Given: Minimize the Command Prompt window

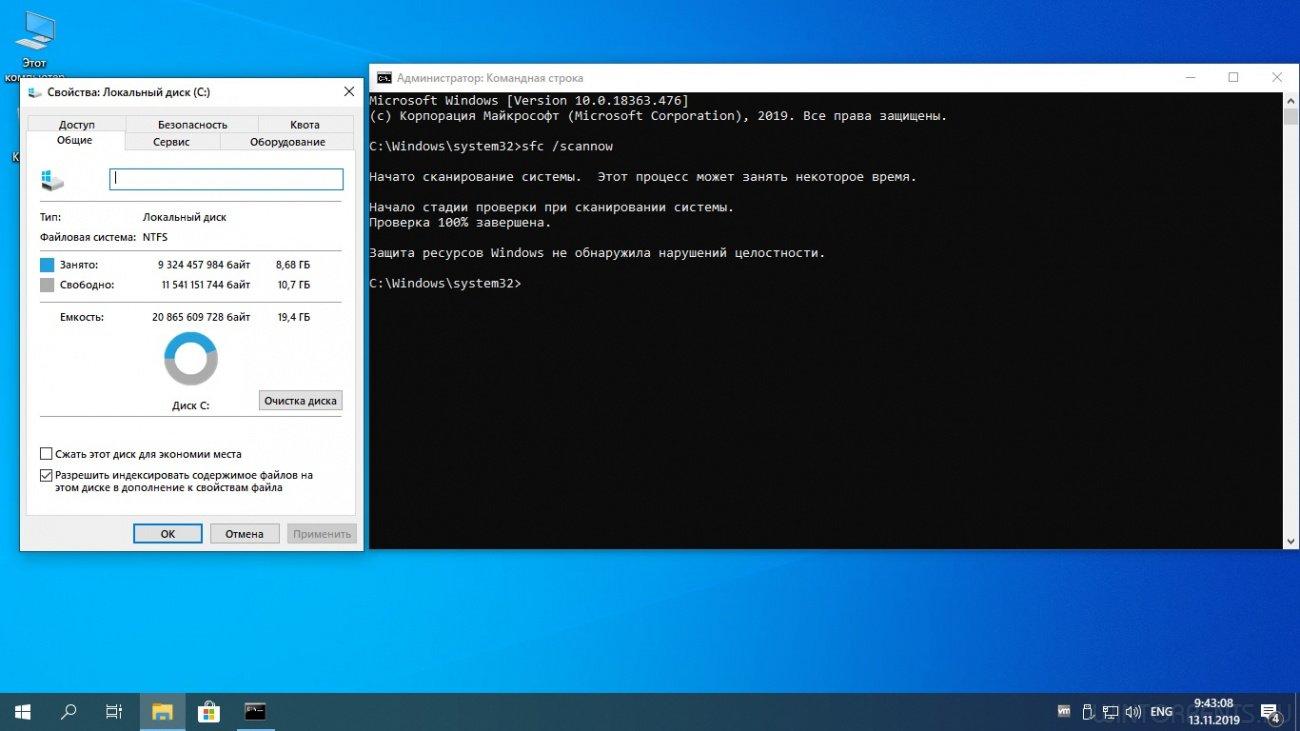Looking at the screenshot, I should [x=1189, y=77].
